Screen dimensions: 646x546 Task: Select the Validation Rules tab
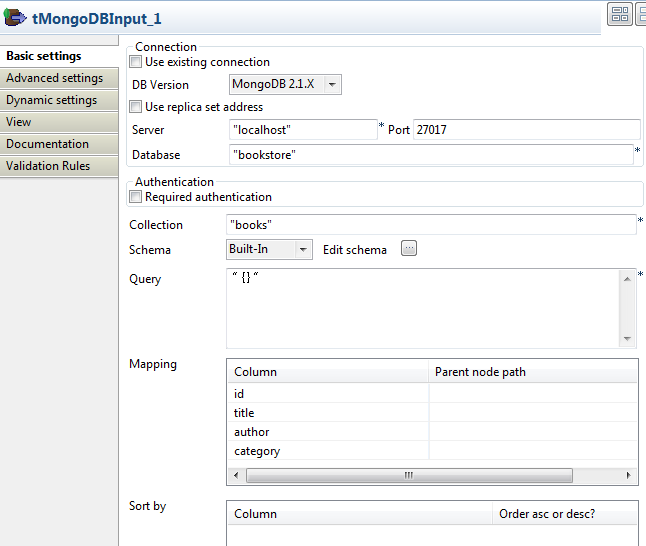point(48,166)
